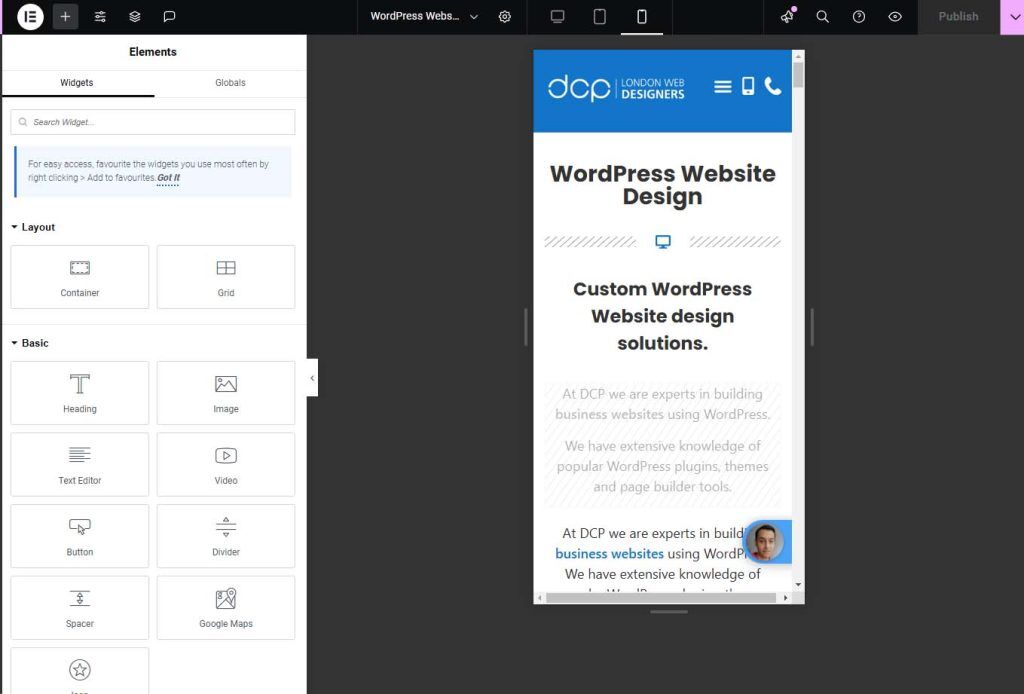Open Site Settings sliders icon
This screenshot has height=694, width=1024.
[100, 16]
